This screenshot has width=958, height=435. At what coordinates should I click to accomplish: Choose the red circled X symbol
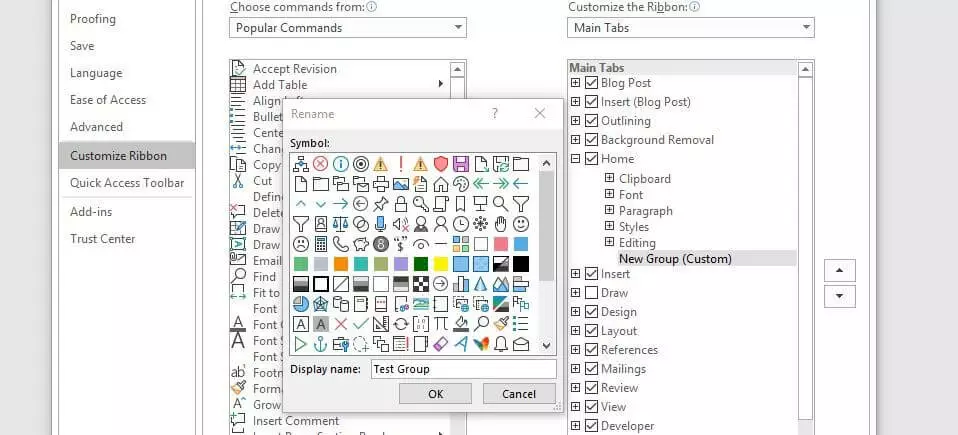321,164
